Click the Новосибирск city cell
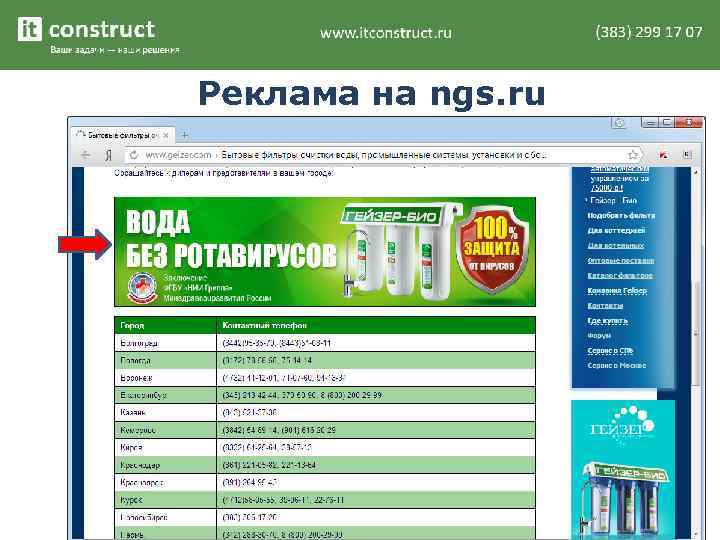The height and width of the screenshot is (540, 720). [x=165, y=517]
